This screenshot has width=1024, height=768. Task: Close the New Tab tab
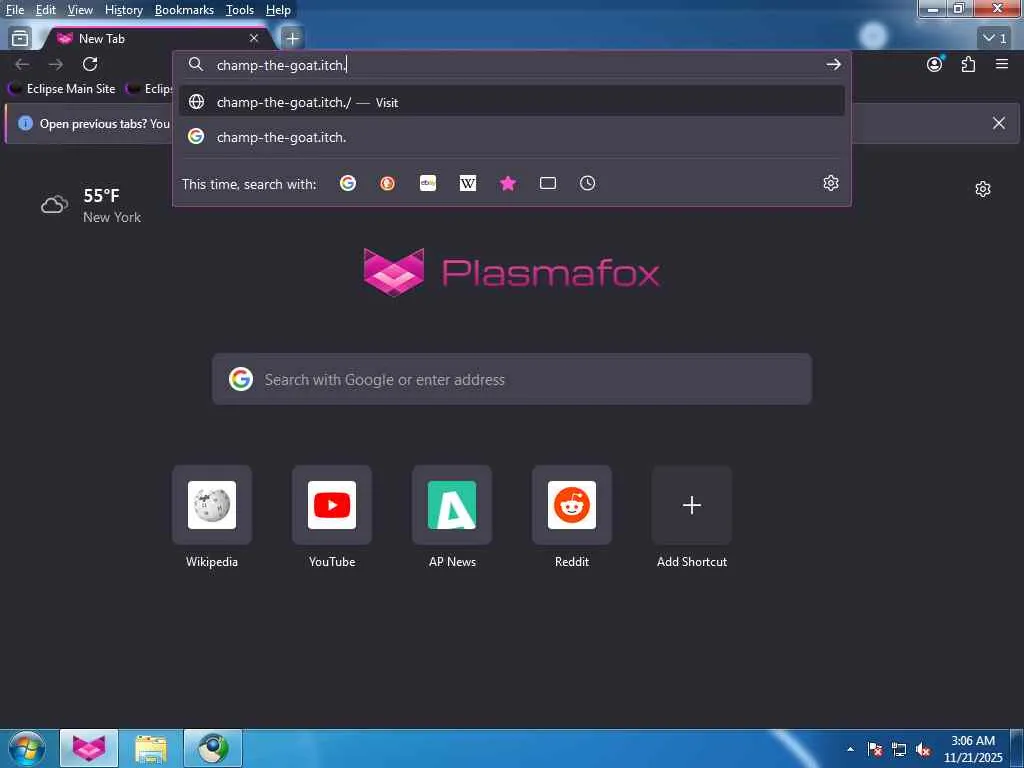click(x=254, y=39)
